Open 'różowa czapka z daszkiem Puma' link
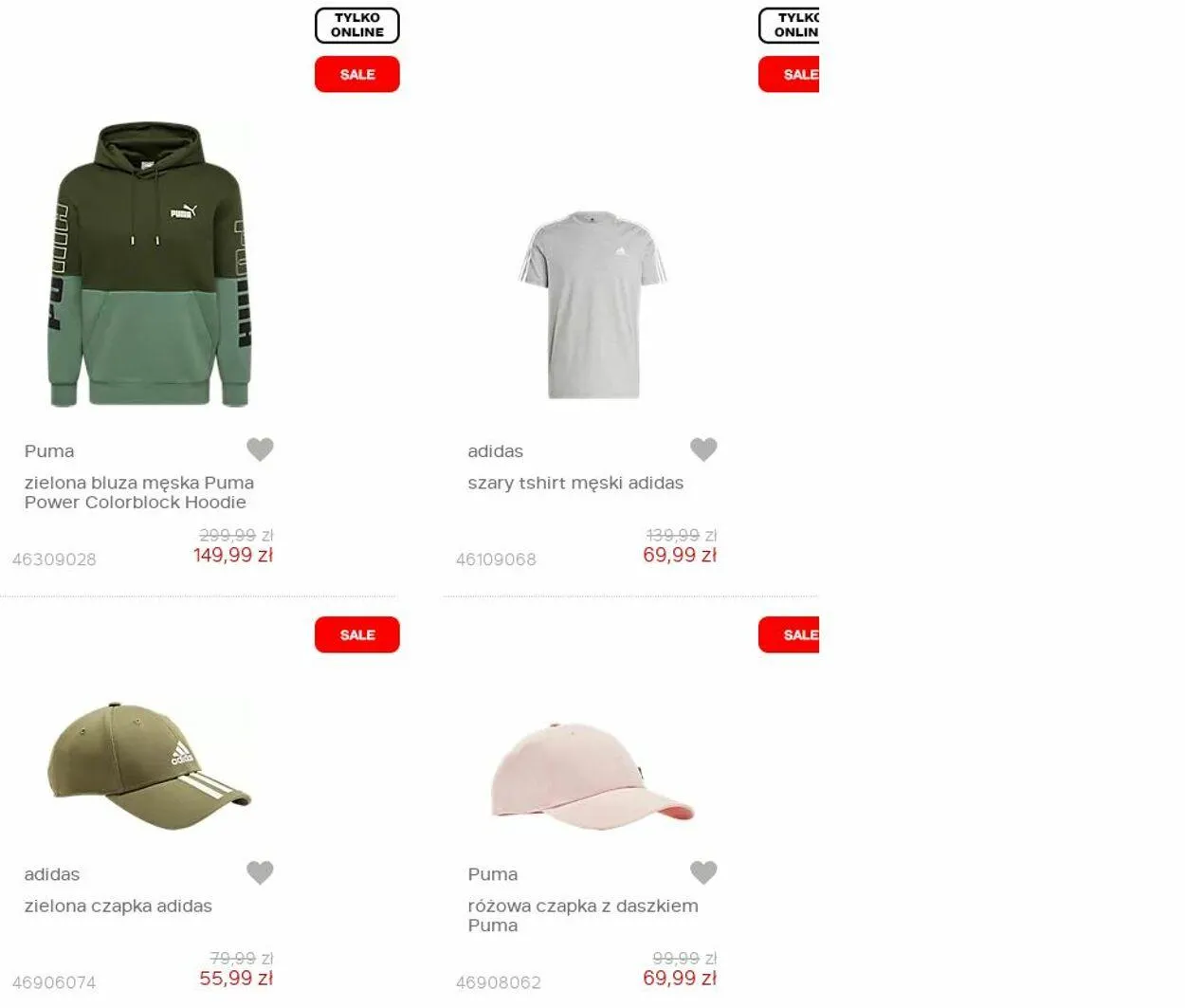 [x=583, y=915]
